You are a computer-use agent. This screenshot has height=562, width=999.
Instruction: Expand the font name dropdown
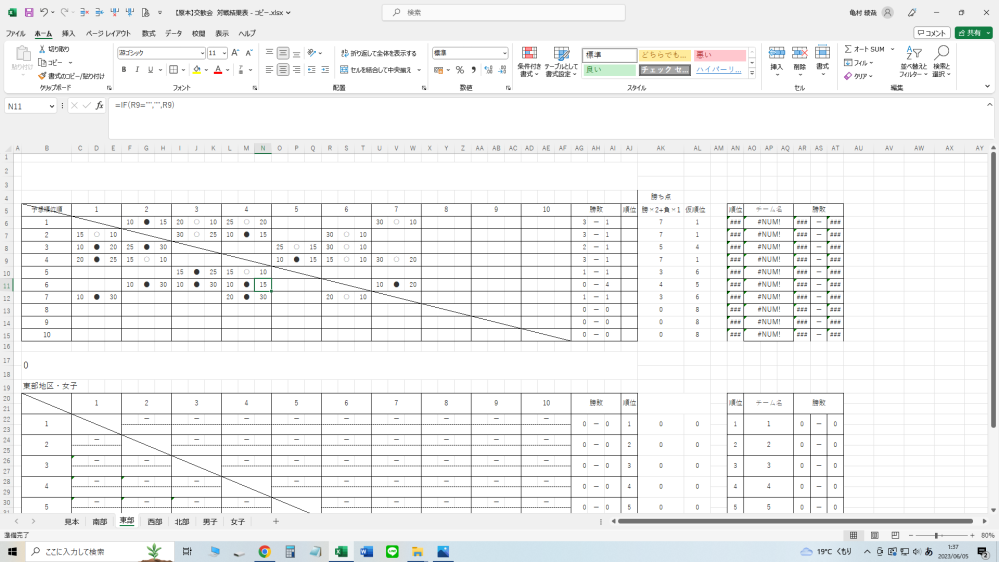(x=201, y=53)
